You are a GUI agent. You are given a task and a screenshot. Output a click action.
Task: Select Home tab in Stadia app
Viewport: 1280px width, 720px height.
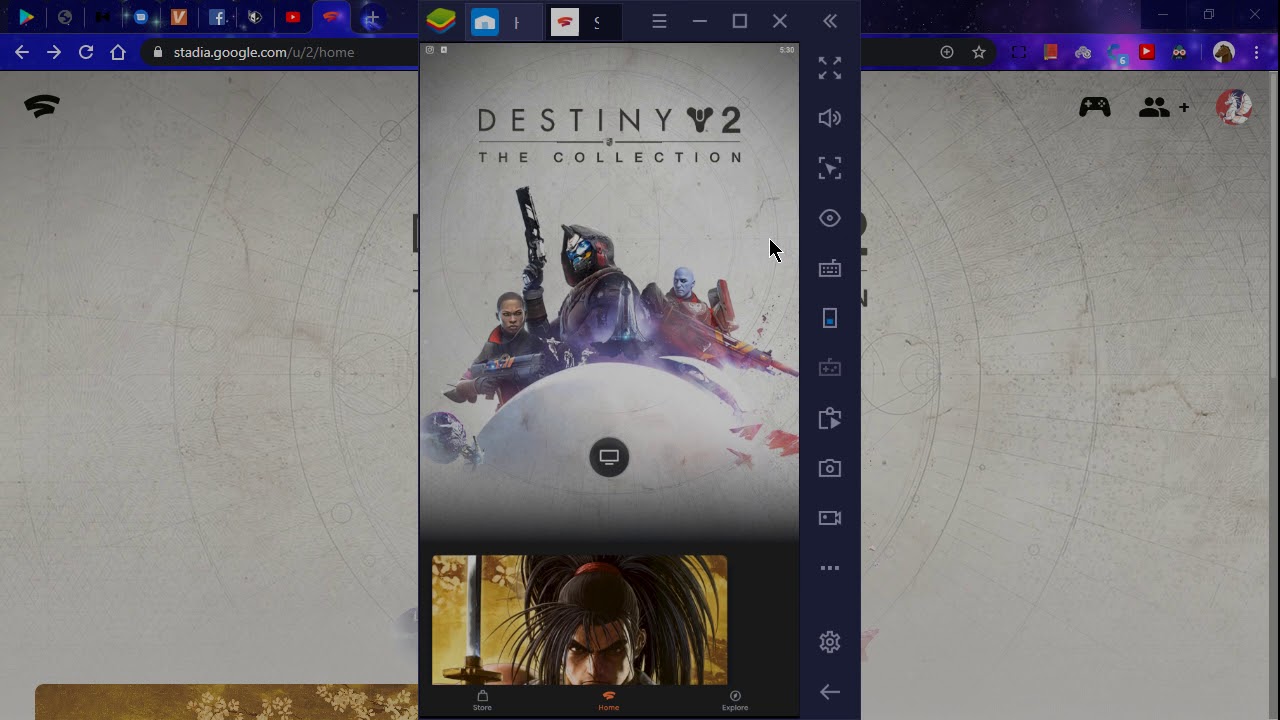(x=609, y=700)
